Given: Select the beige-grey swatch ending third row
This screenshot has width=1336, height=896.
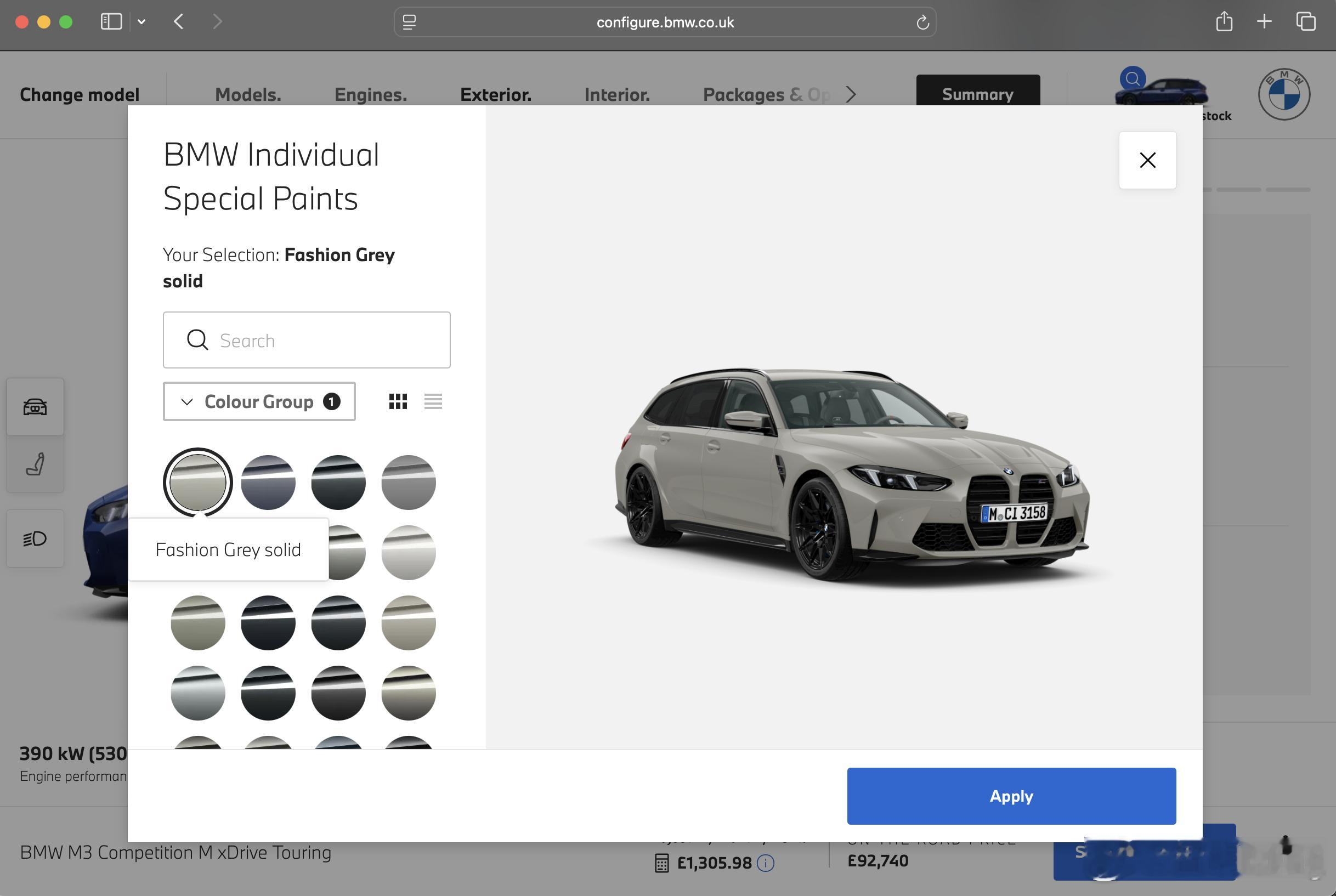Looking at the screenshot, I should 409,623.
